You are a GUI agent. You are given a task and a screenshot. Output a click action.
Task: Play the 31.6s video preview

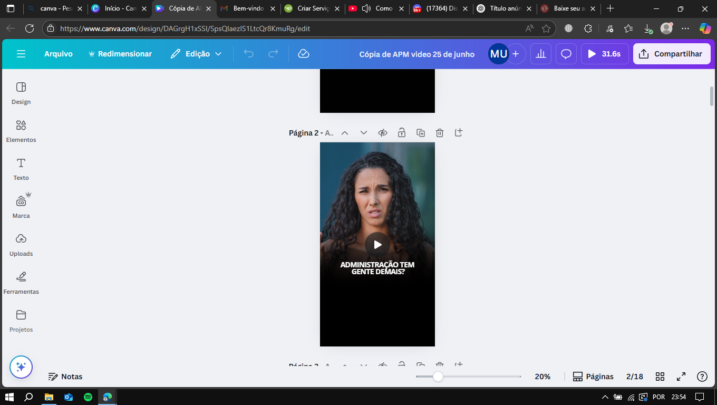pos(604,54)
